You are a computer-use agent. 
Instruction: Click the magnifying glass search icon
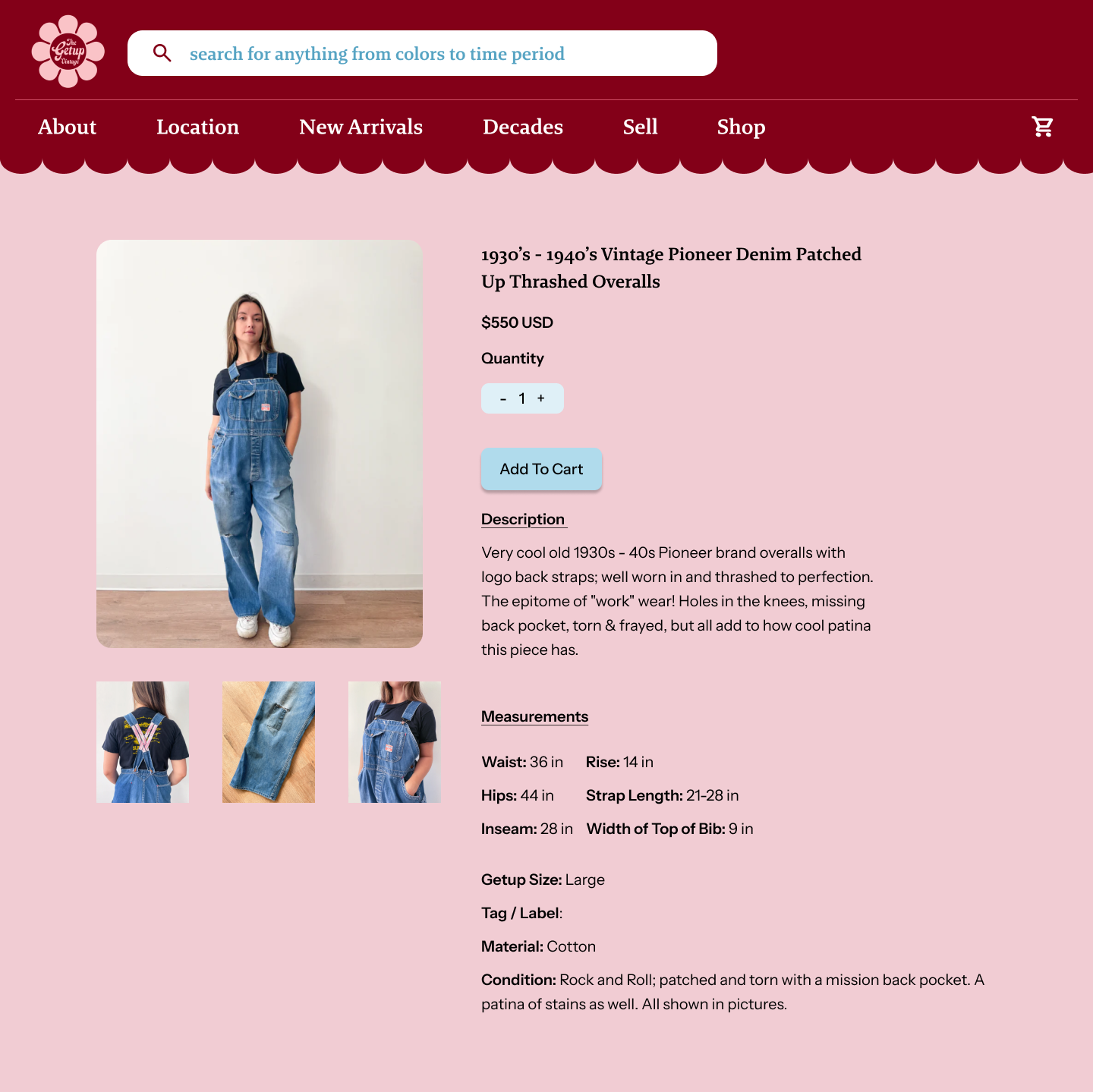[162, 53]
